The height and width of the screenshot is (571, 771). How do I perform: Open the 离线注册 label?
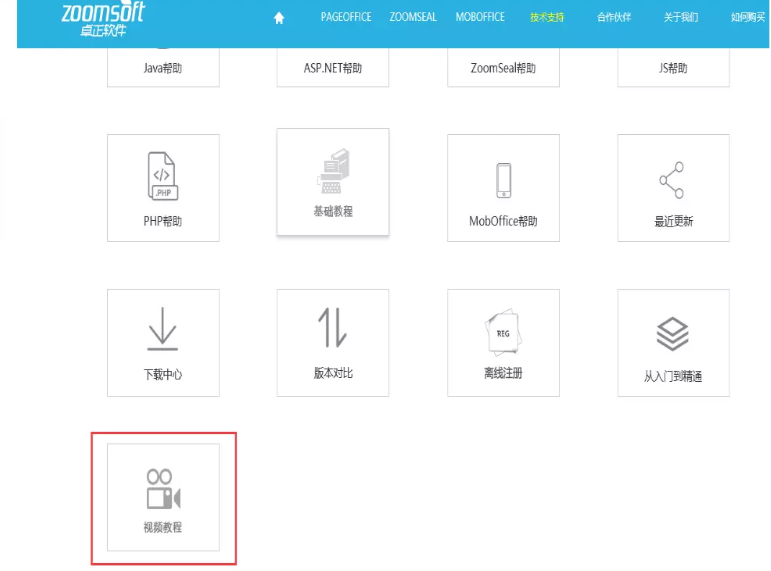point(503,373)
